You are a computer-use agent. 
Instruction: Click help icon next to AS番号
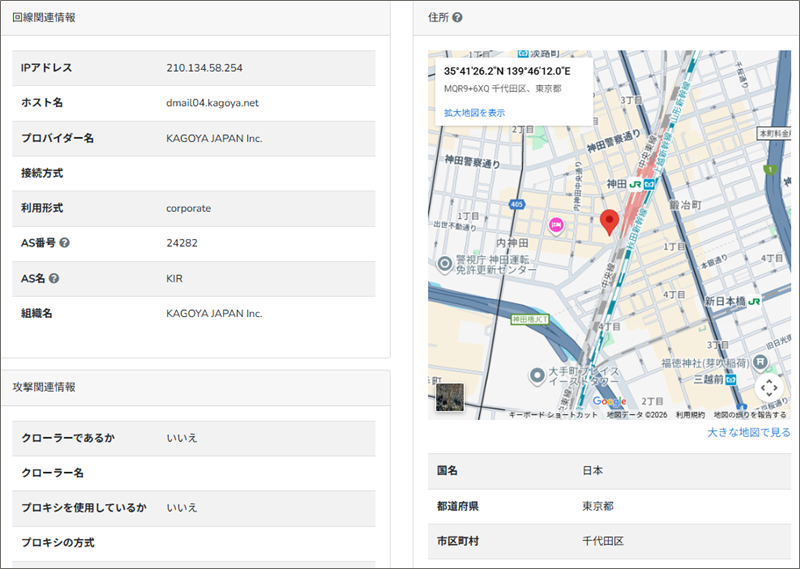pos(64,243)
